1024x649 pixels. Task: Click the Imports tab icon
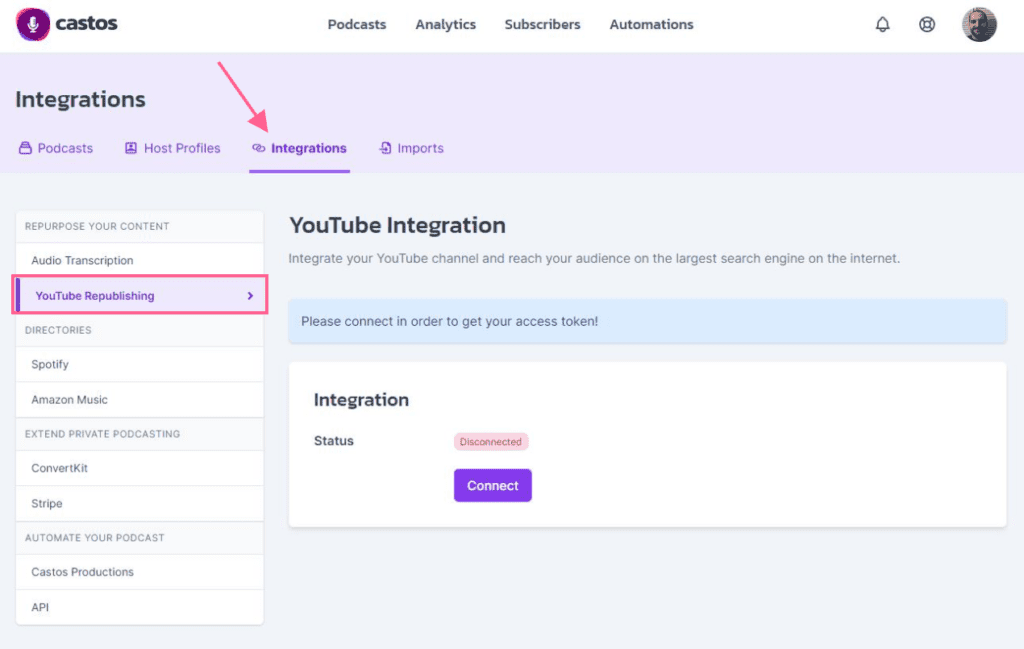(386, 148)
